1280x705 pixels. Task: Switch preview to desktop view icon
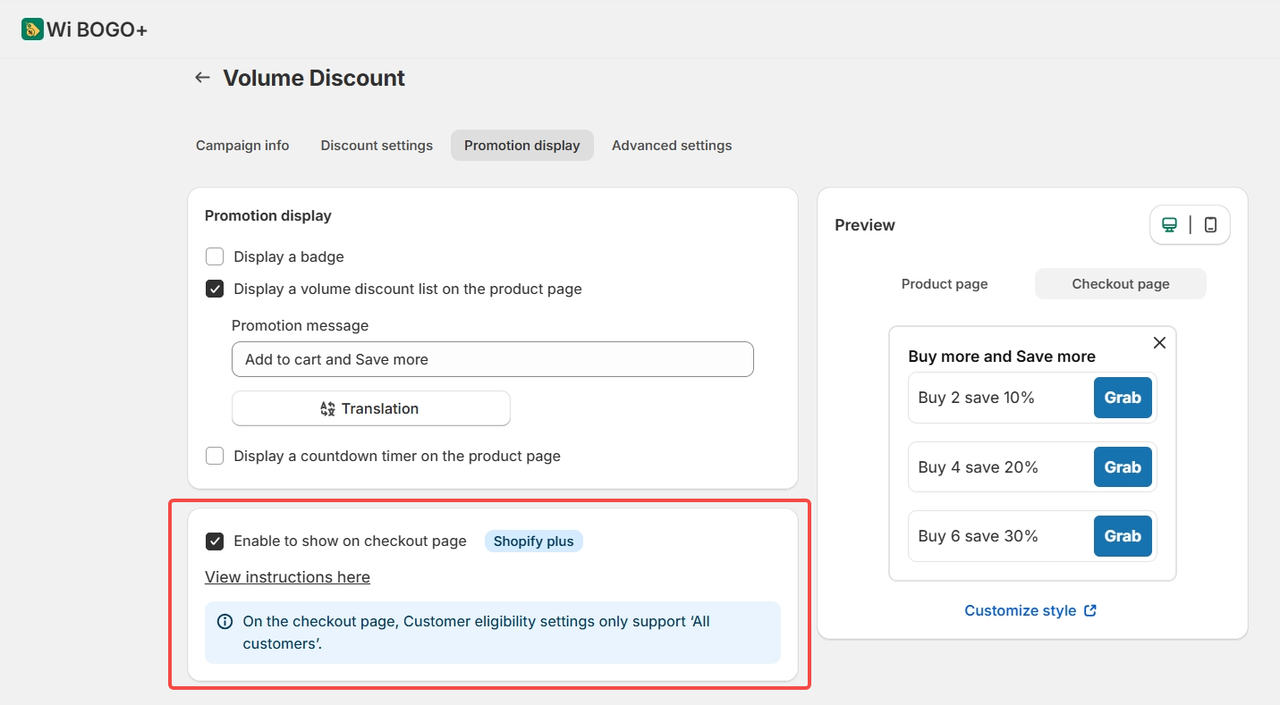tap(1169, 225)
